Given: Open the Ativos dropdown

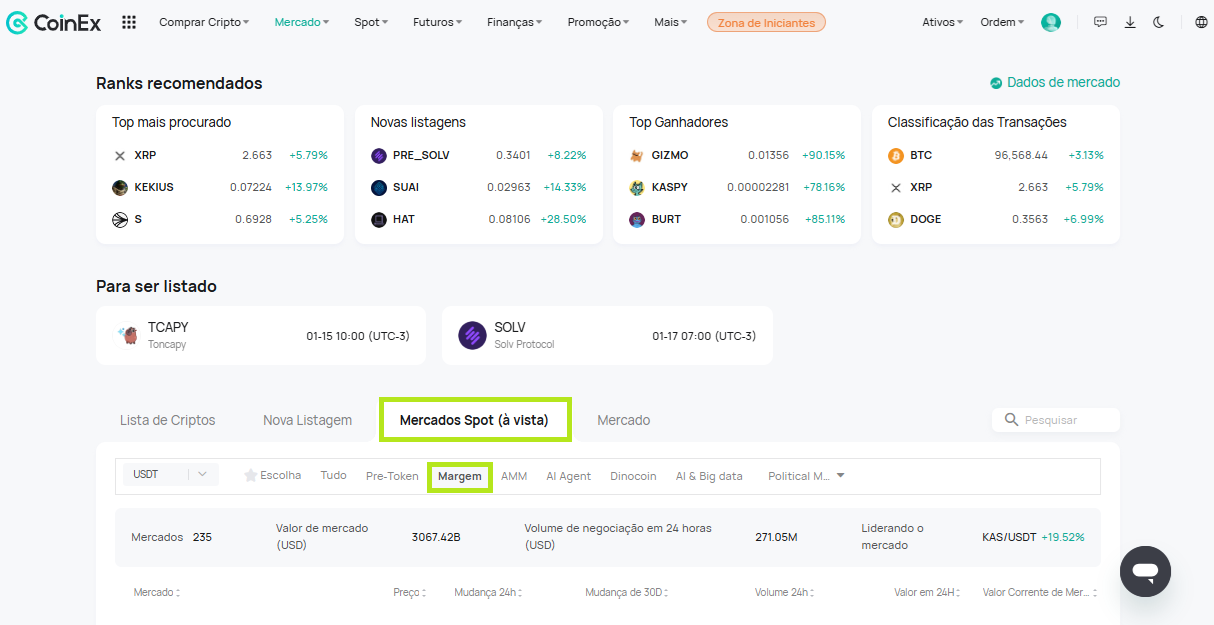Looking at the screenshot, I should tap(943, 22).
